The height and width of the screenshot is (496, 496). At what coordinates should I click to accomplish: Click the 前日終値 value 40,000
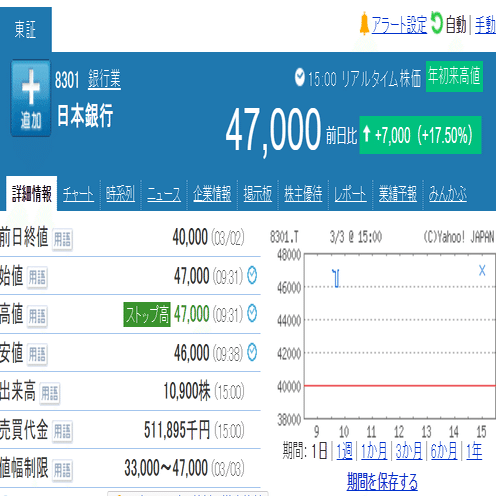point(190,237)
